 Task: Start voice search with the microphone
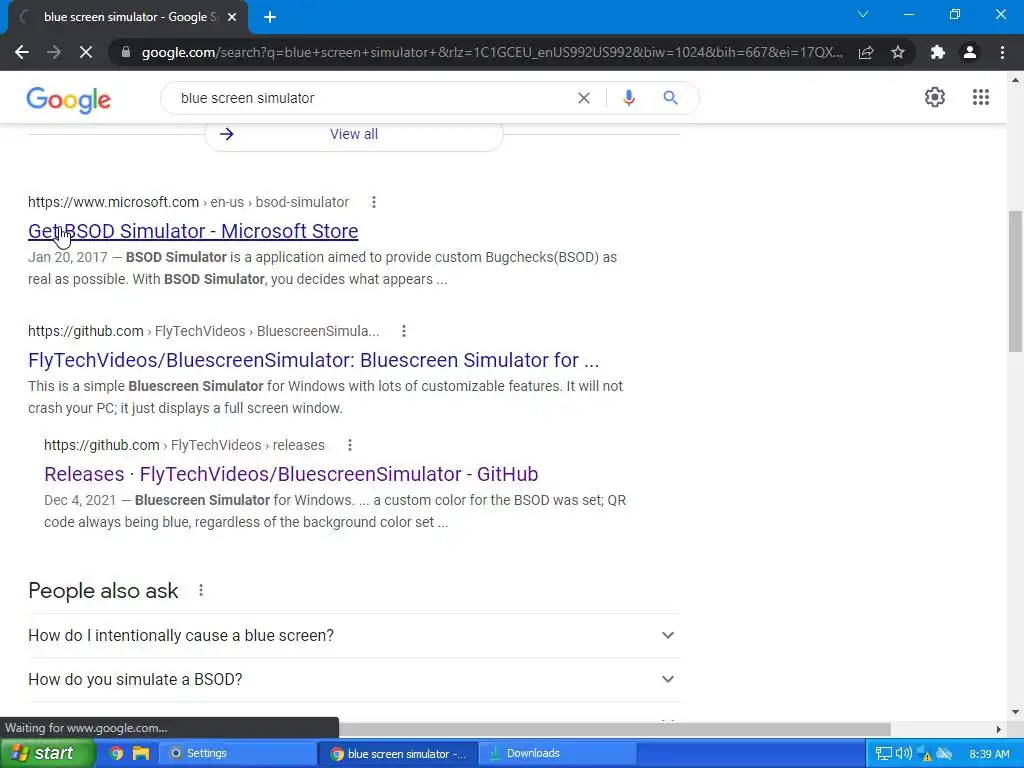(x=628, y=98)
